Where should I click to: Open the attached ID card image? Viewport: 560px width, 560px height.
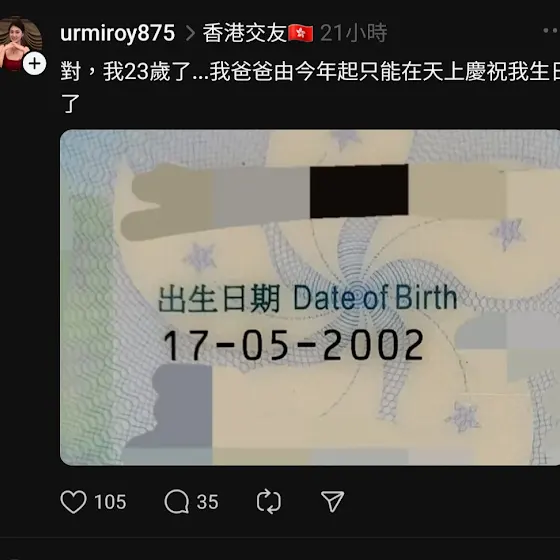[310, 298]
